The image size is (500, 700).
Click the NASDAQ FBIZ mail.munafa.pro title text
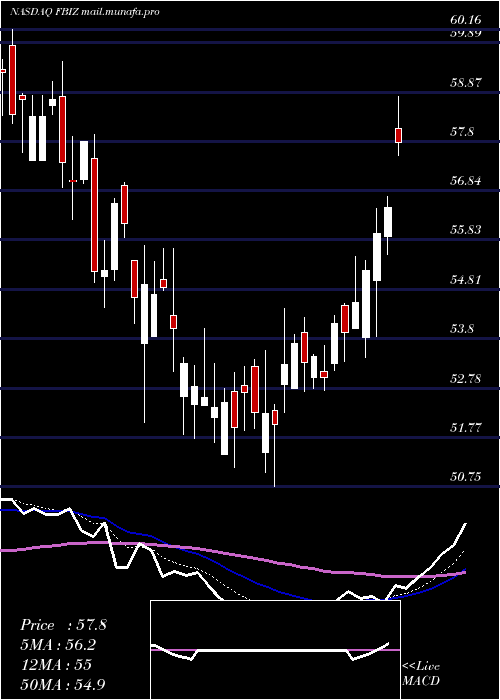[x=85, y=12]
